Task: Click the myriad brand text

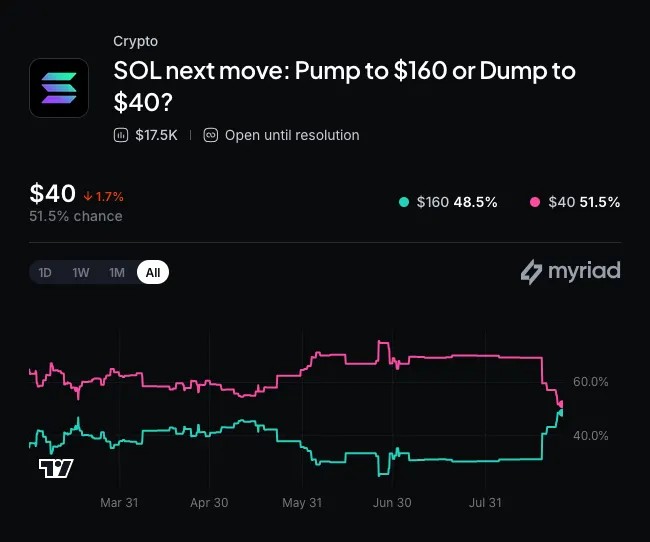Action: [584, 271]
